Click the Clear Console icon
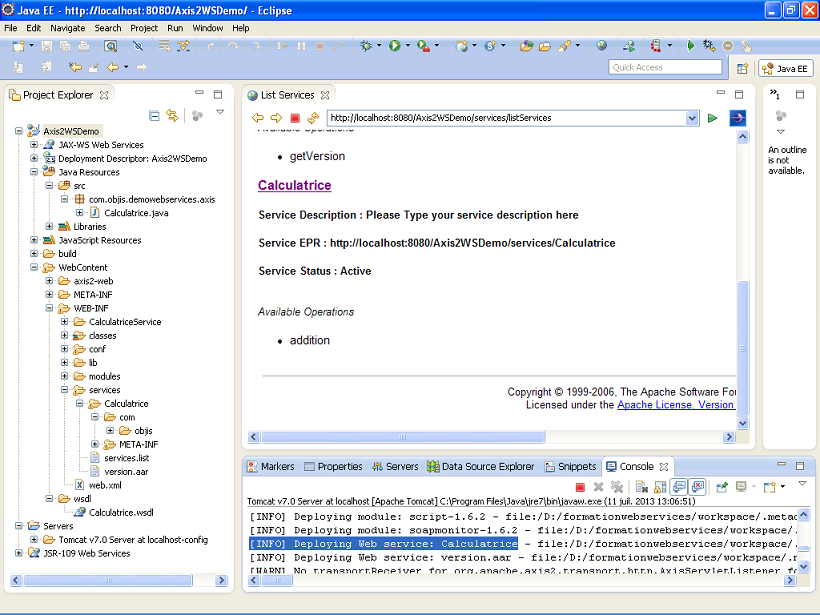This screenshot has height=615, width=820. click(x=641, y=487)
